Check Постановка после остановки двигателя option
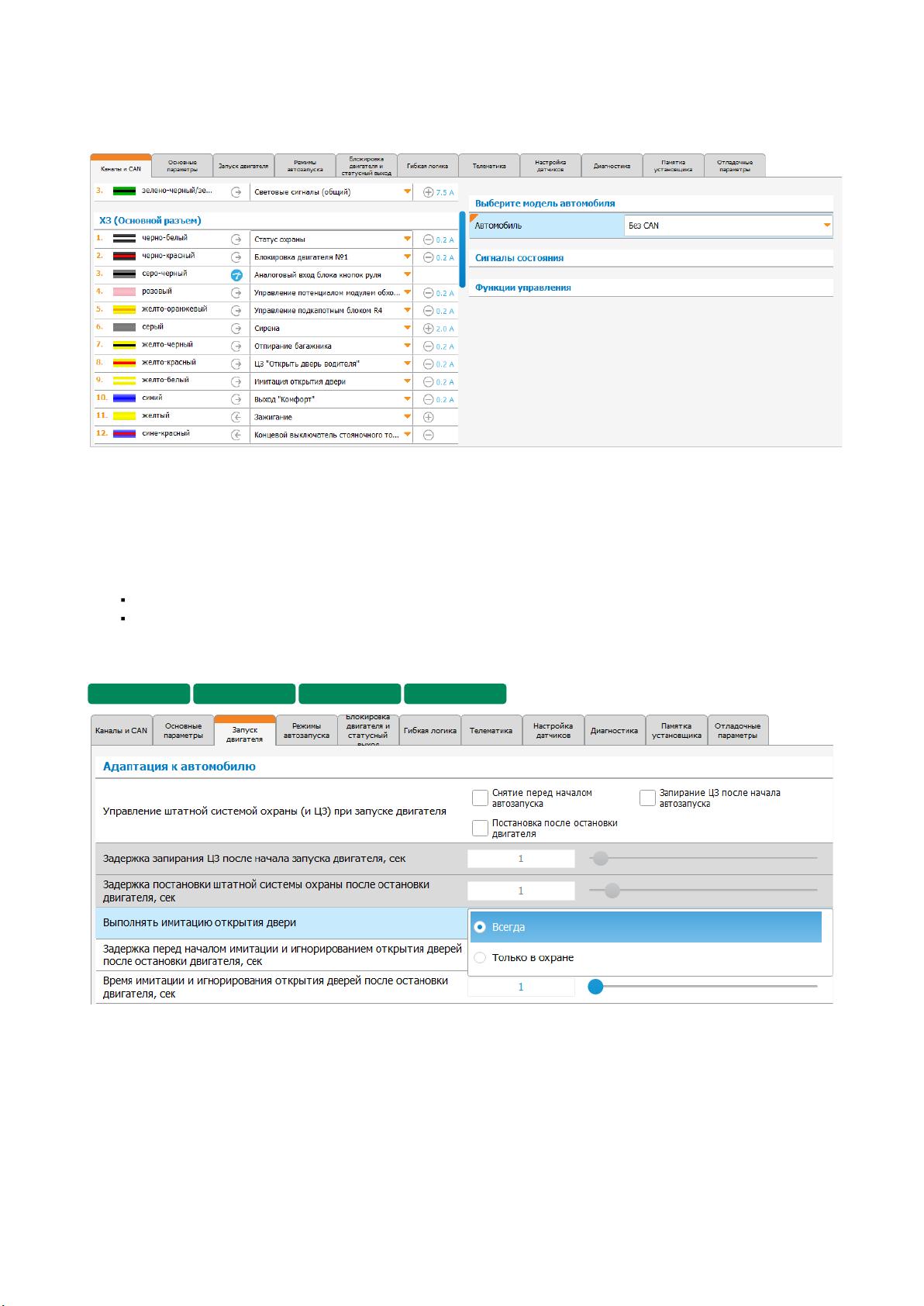924x1306 pixels. tap(480, 828)
